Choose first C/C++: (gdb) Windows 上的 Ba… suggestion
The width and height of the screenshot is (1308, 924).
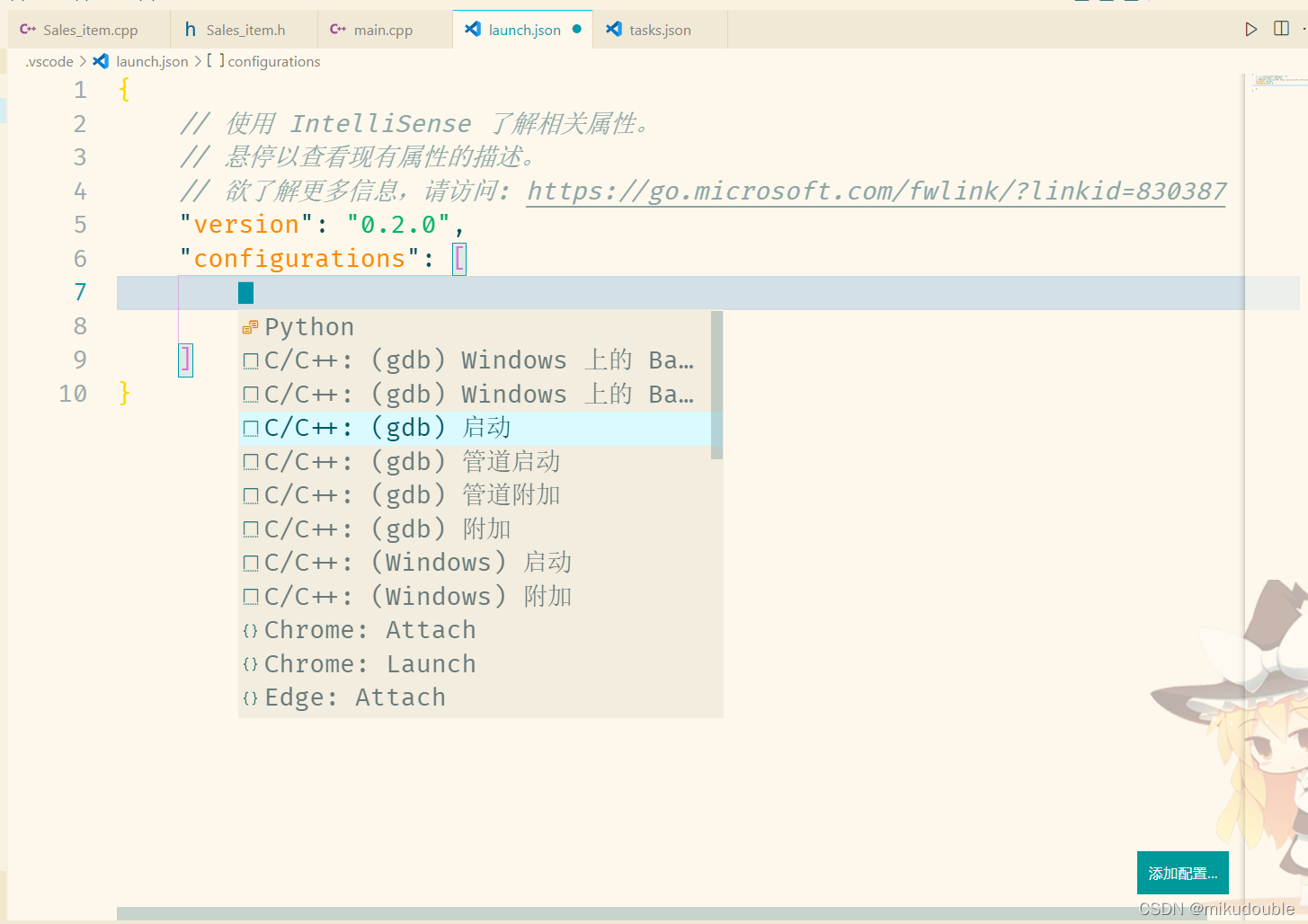coord(476,360)
